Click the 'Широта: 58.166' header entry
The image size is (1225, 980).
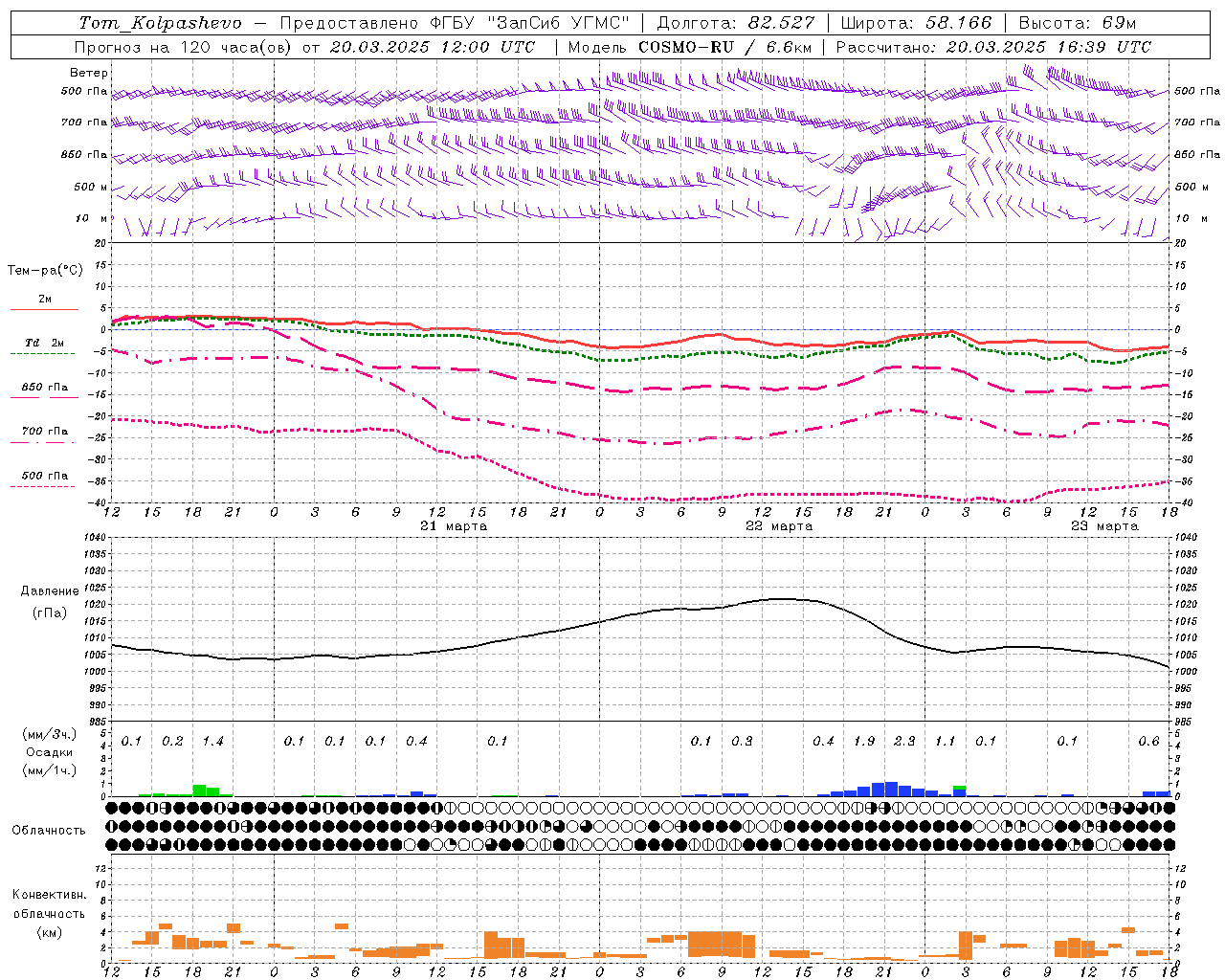[917, 23]
